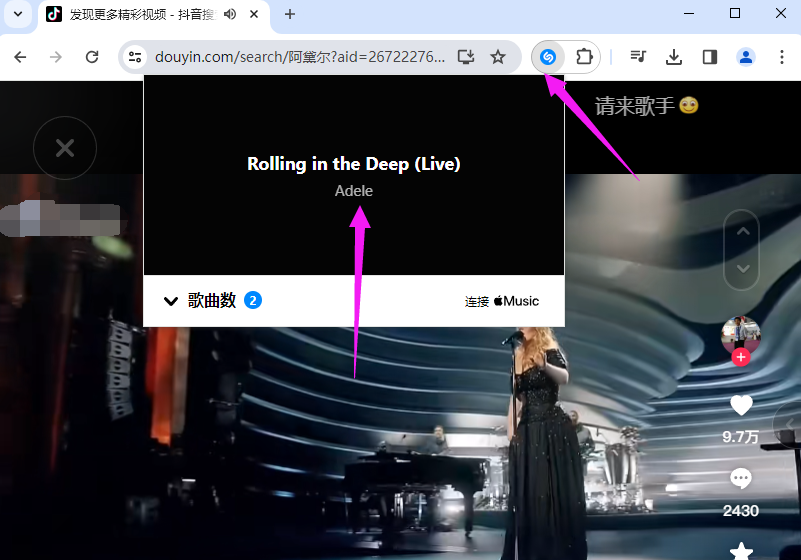Open the comments bubble icon
Image resolution: width=801 pixels, height=560 pixels.
pyautogui.click(x=741, y=479)
